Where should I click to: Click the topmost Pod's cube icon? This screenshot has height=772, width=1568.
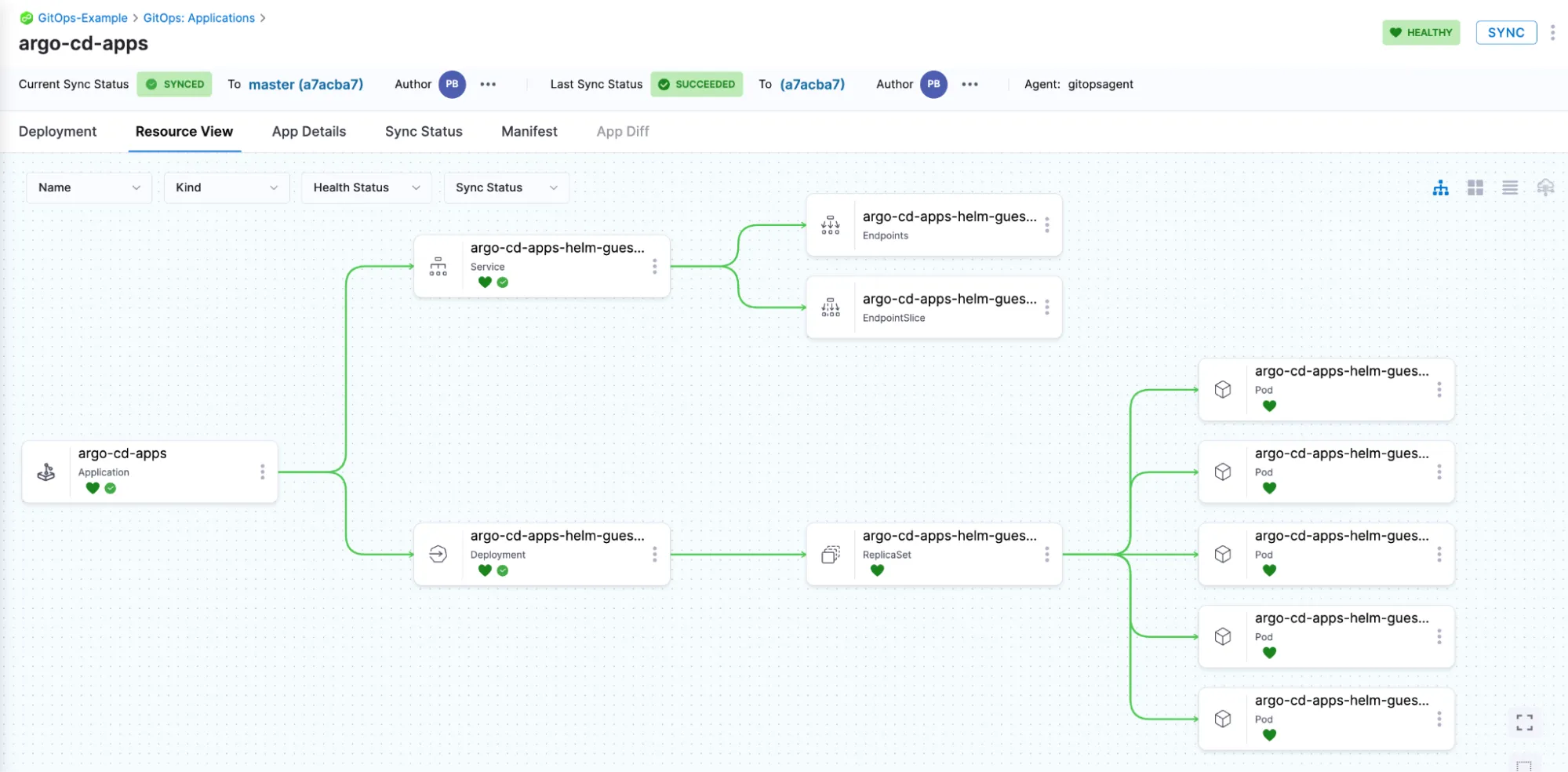(x=1223, y=389)
